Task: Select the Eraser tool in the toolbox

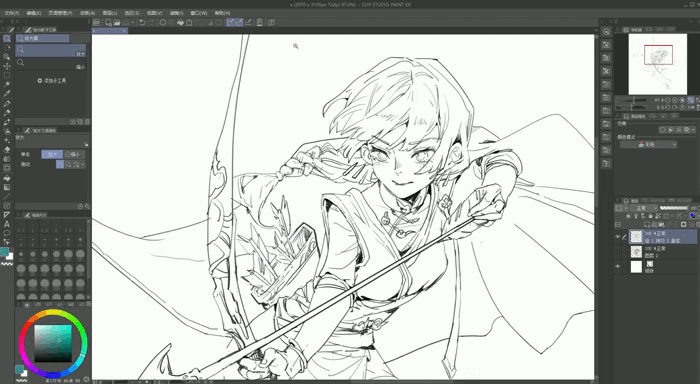Action: point(7,150)
